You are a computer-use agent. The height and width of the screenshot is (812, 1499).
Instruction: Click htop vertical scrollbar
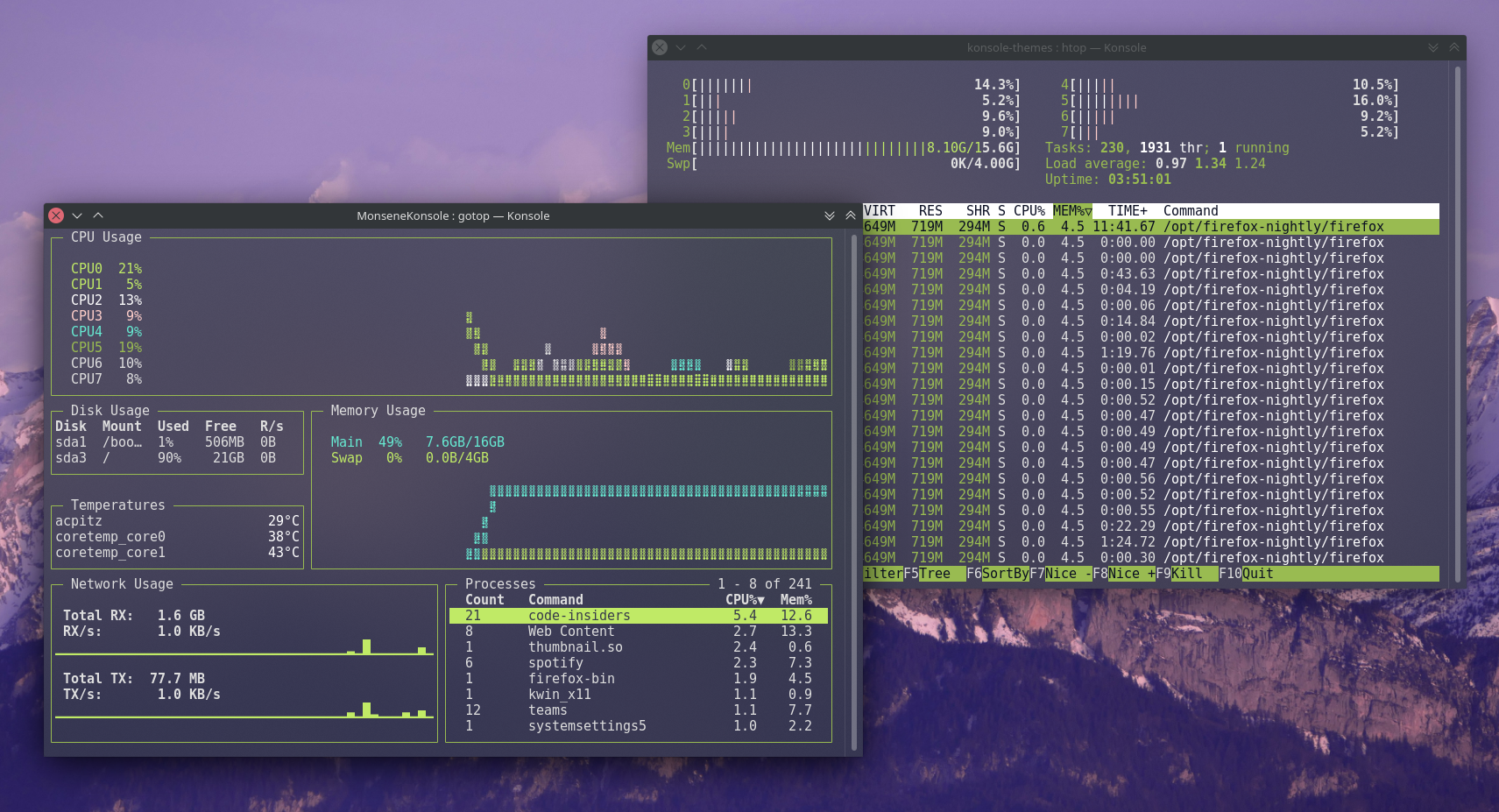(1458, 324)
